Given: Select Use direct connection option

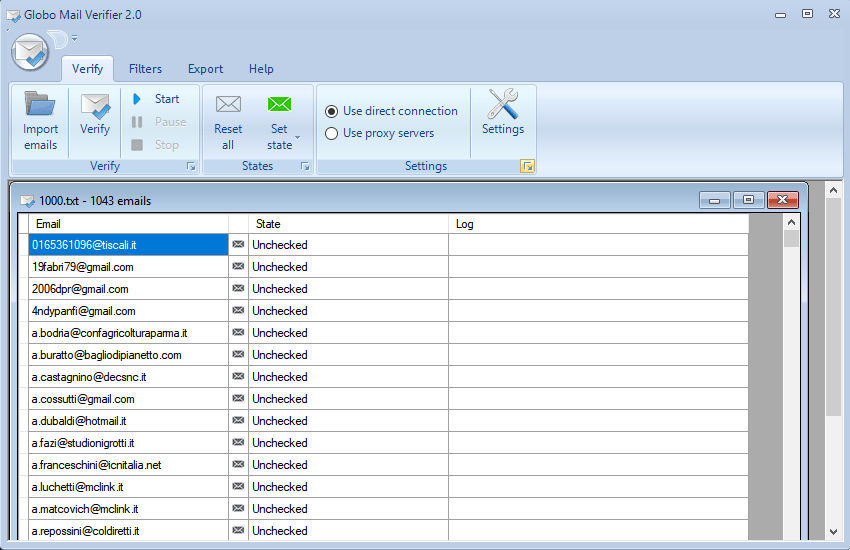Looking at the screenshot, I should tap(331, 111).
